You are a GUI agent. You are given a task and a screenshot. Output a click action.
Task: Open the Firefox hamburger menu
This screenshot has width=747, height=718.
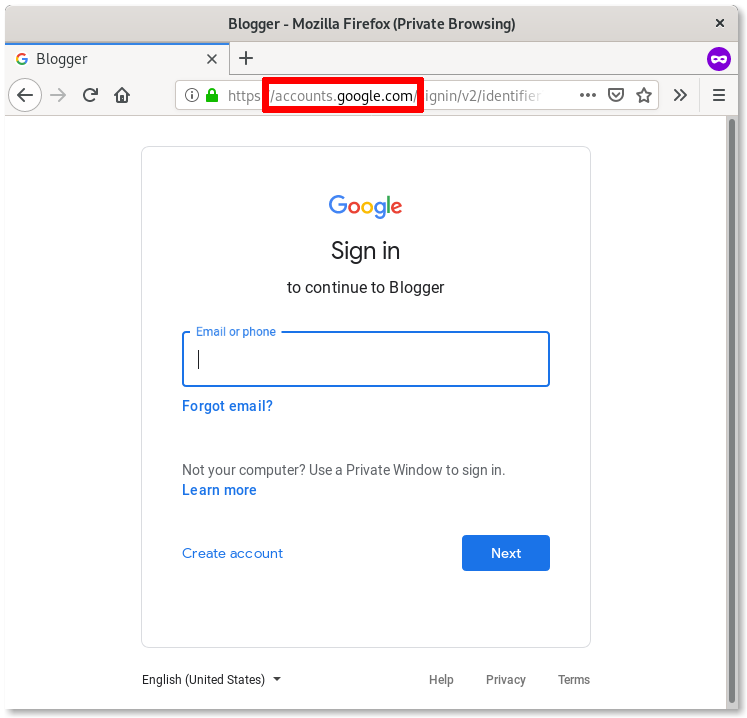point(718,95)
